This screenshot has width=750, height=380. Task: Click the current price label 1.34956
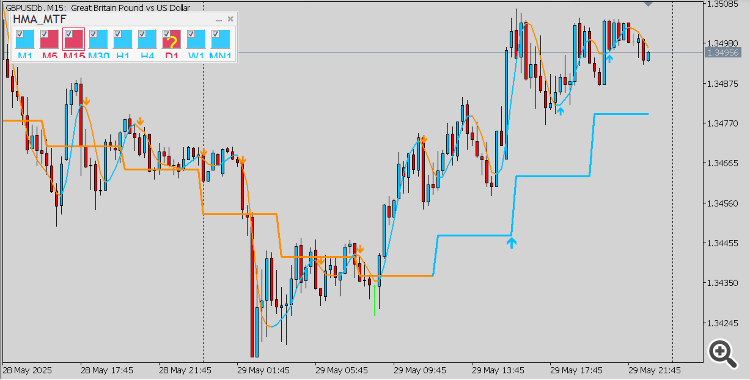(x=723, y=52)
